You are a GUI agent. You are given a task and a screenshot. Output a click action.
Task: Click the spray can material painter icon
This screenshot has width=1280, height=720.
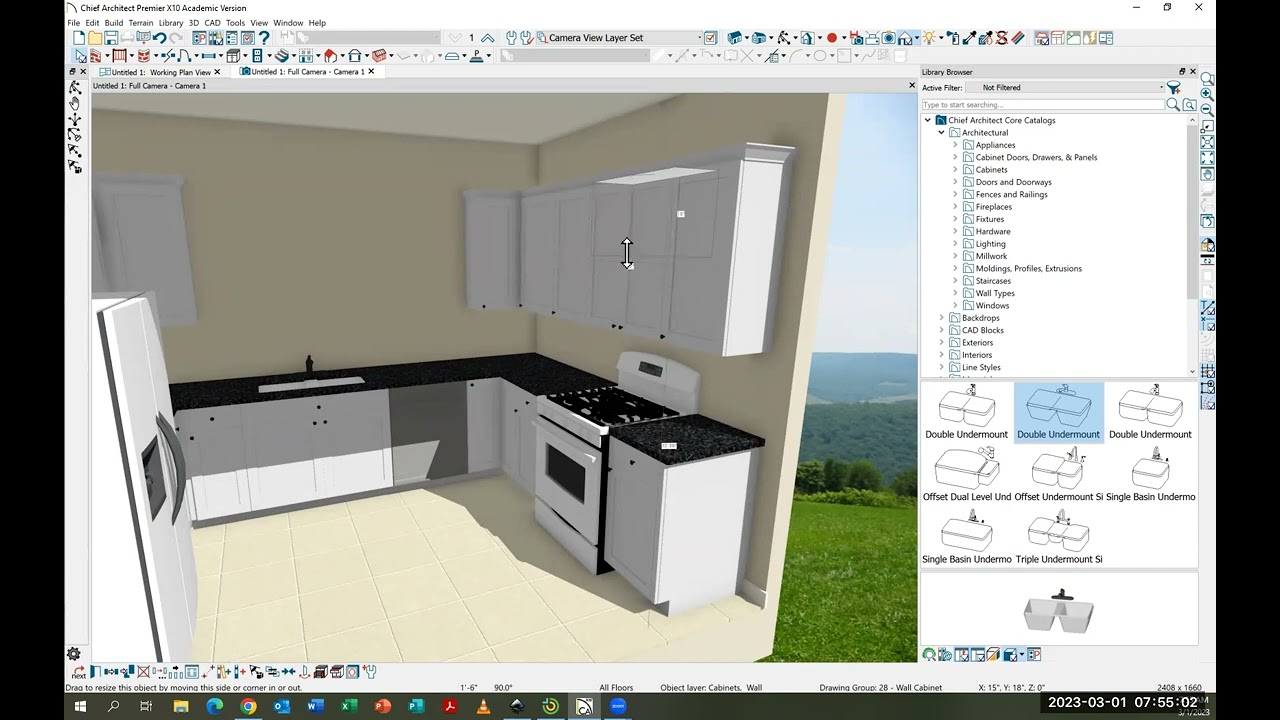point(953,38)
